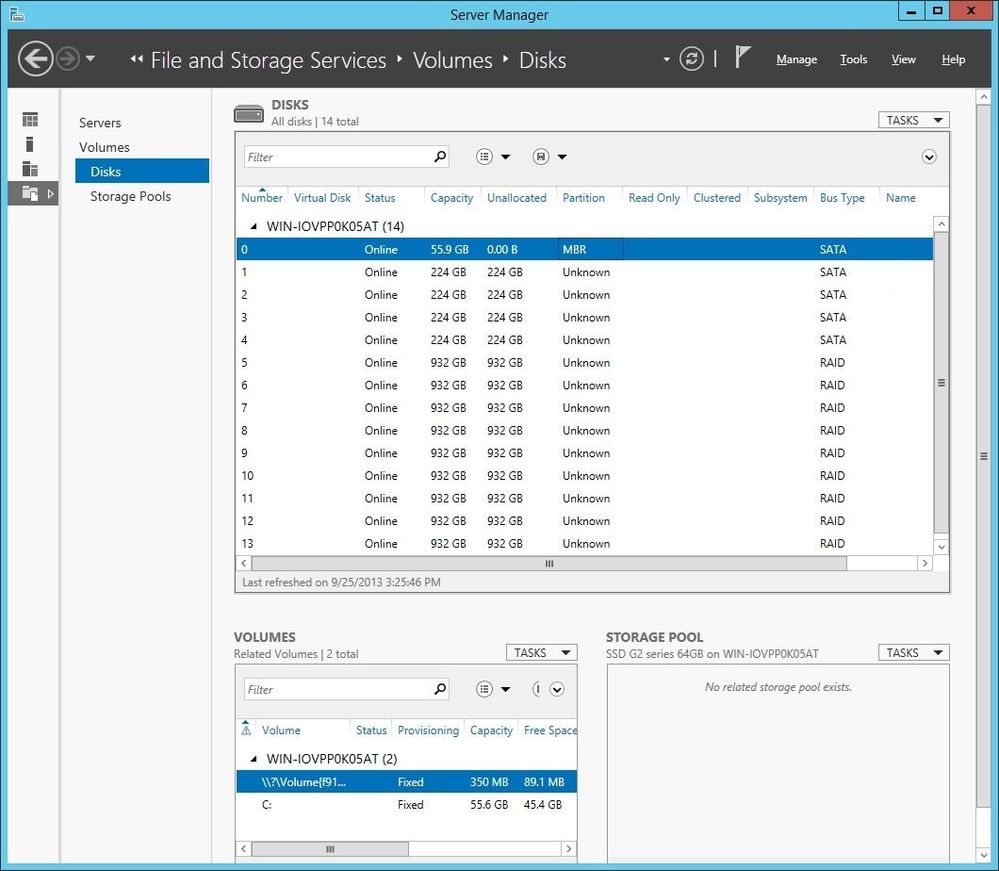Open the Tools menu
Image resolution: width=999 pixels, height=871 pixels.
click(853, 59)
